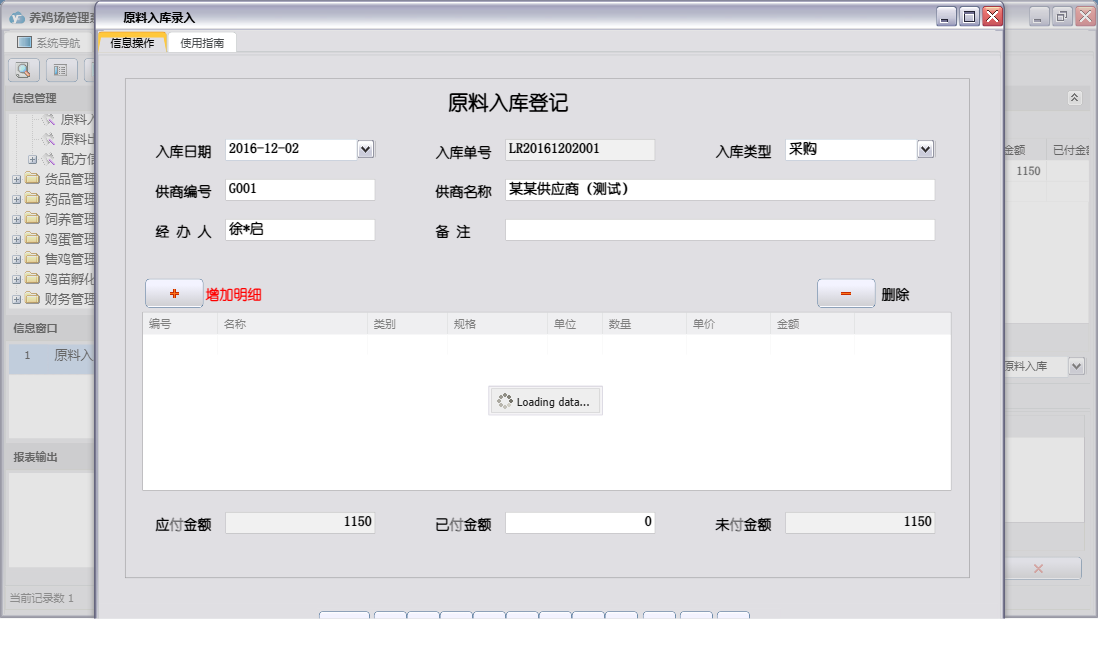The width and height of the screenshot is (1098, 655).
Task: Click the 饲养管理 folder icon
Action: click(33, 218)
